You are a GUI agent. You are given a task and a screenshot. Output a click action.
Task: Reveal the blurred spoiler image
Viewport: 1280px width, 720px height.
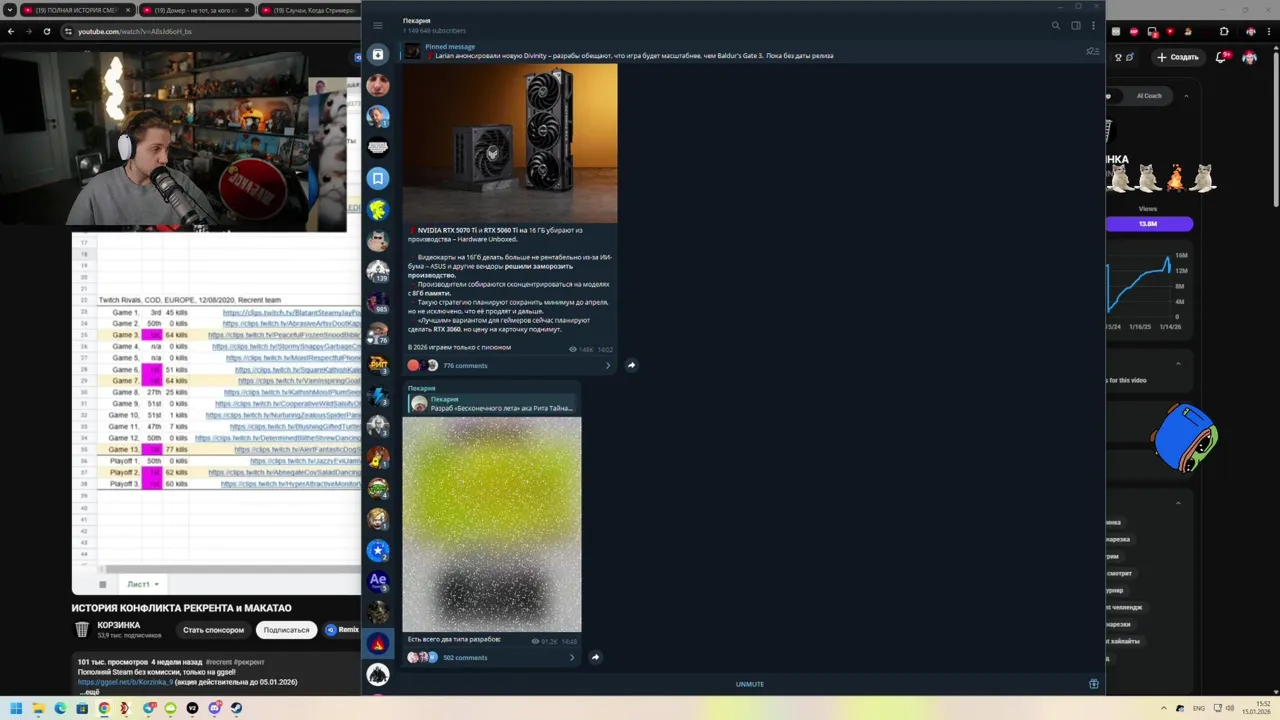(x=492, y=525)
